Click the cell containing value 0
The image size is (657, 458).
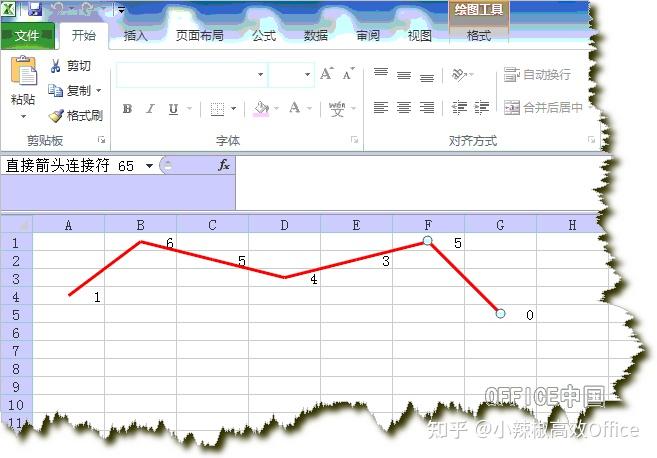[x=500, y=315]
